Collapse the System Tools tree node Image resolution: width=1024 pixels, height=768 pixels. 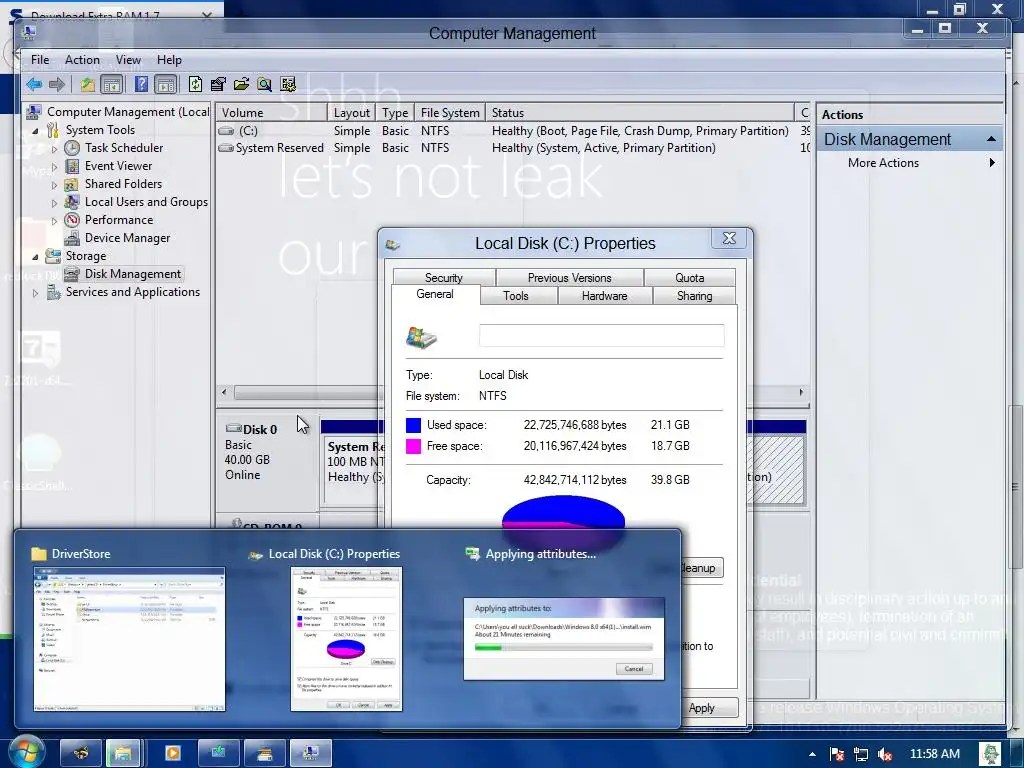35,131
